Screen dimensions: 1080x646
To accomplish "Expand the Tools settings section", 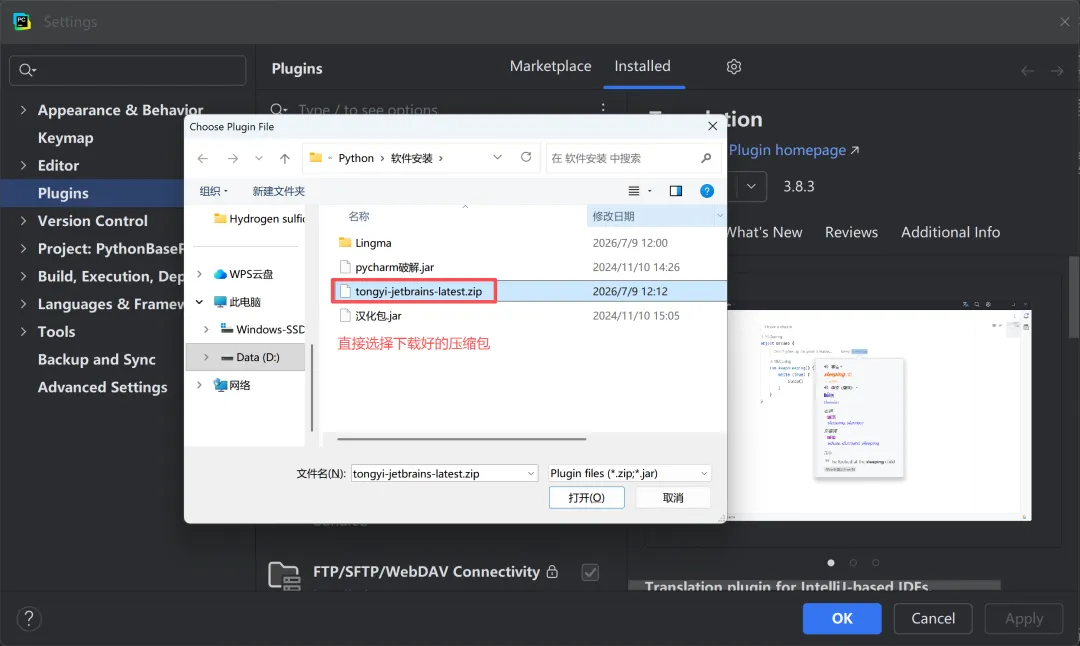I will pos(23,331).
